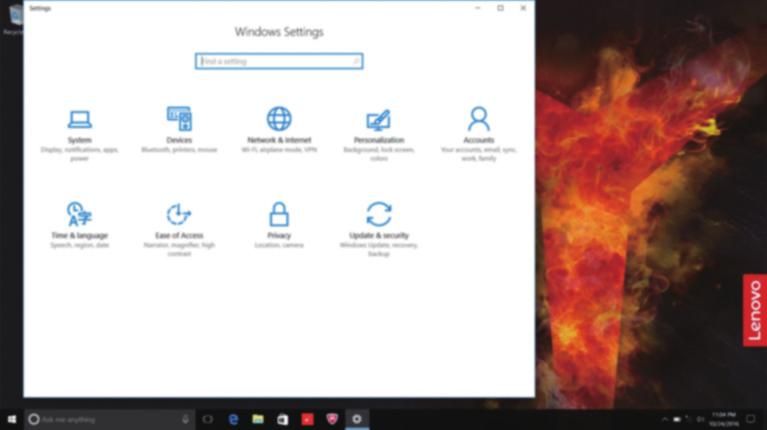Open the Time & language icon
767x430 pixels.
point(79,214)
